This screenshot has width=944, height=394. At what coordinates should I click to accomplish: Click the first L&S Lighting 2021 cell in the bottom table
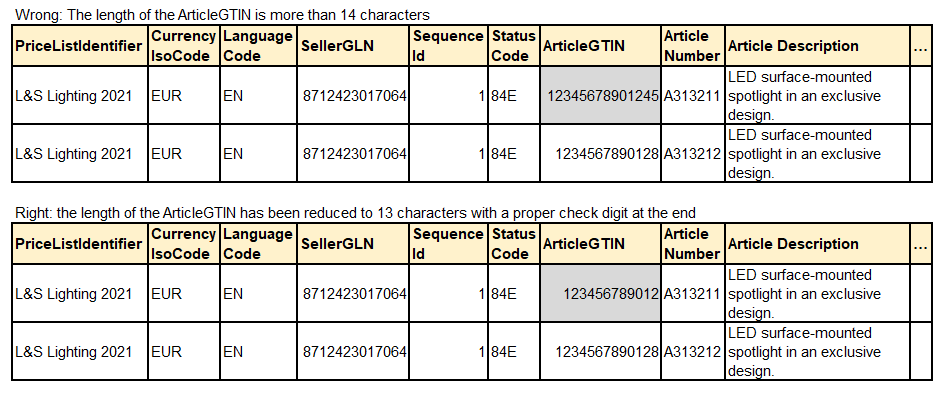pos(79,293)
